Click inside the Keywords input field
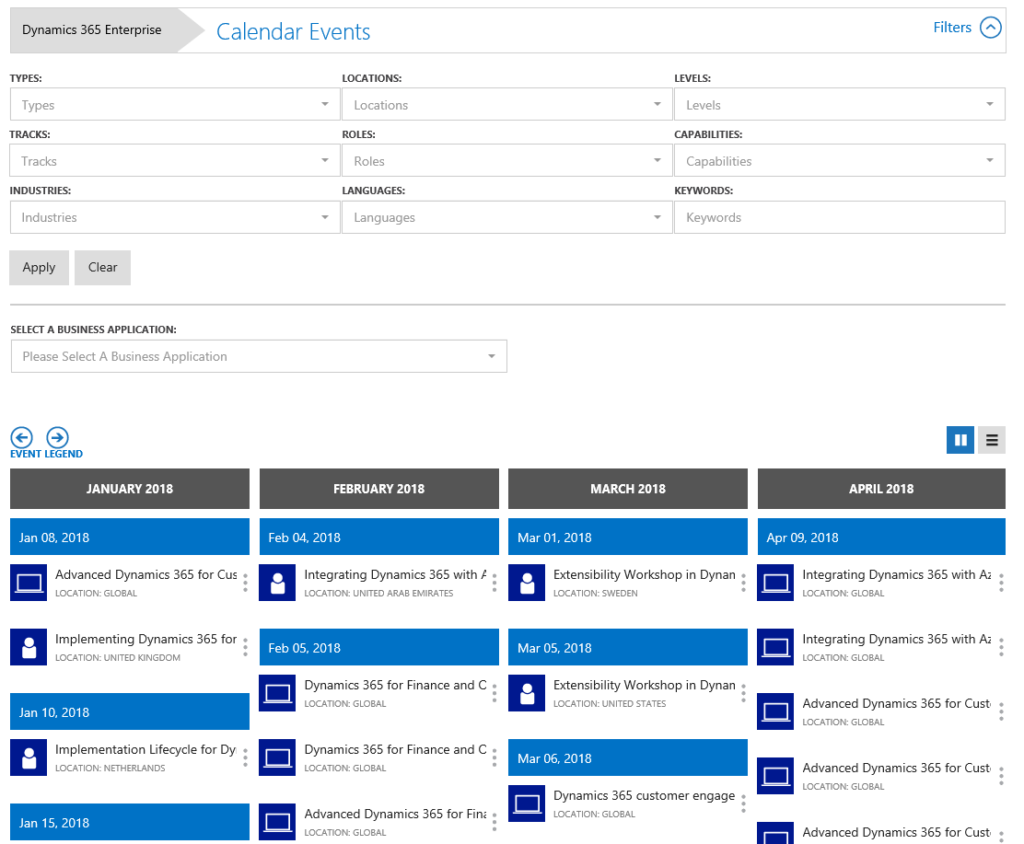Viewport: 1024px width, 844px height. (839, 217)
